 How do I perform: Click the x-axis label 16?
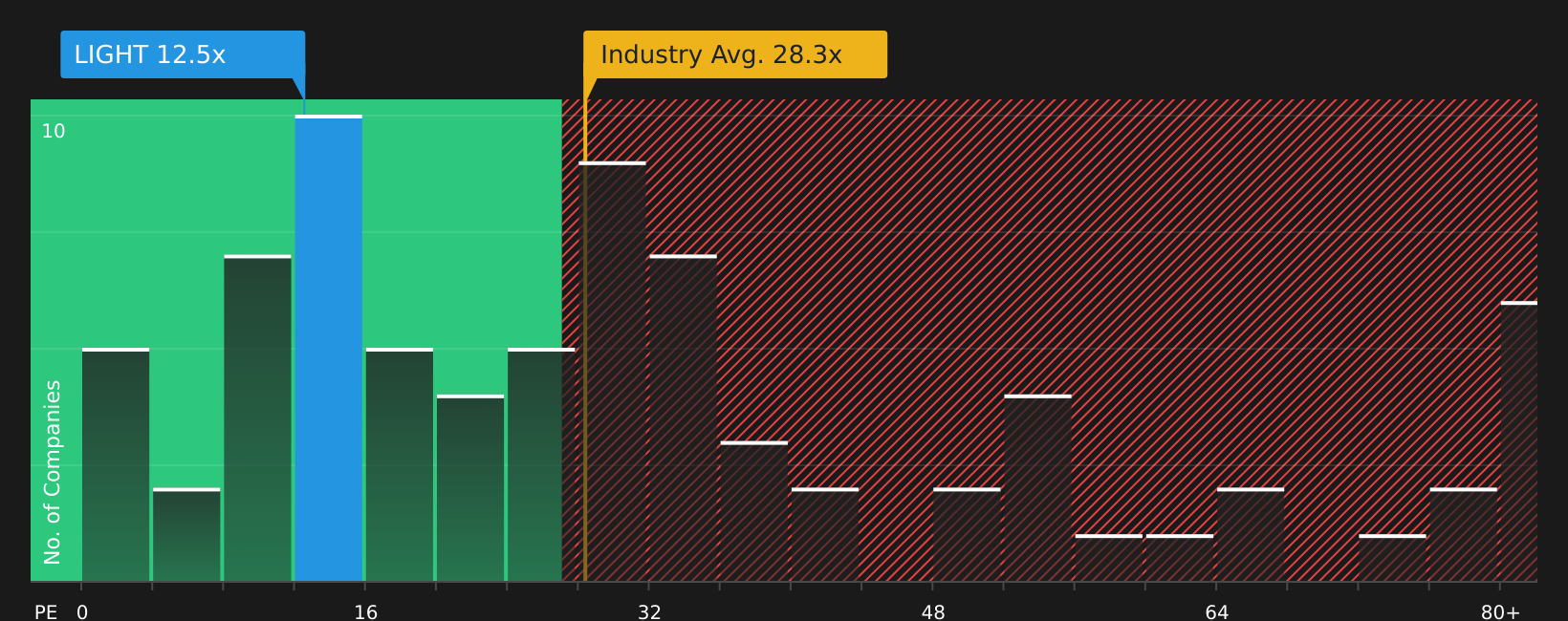tap(366, 612)
